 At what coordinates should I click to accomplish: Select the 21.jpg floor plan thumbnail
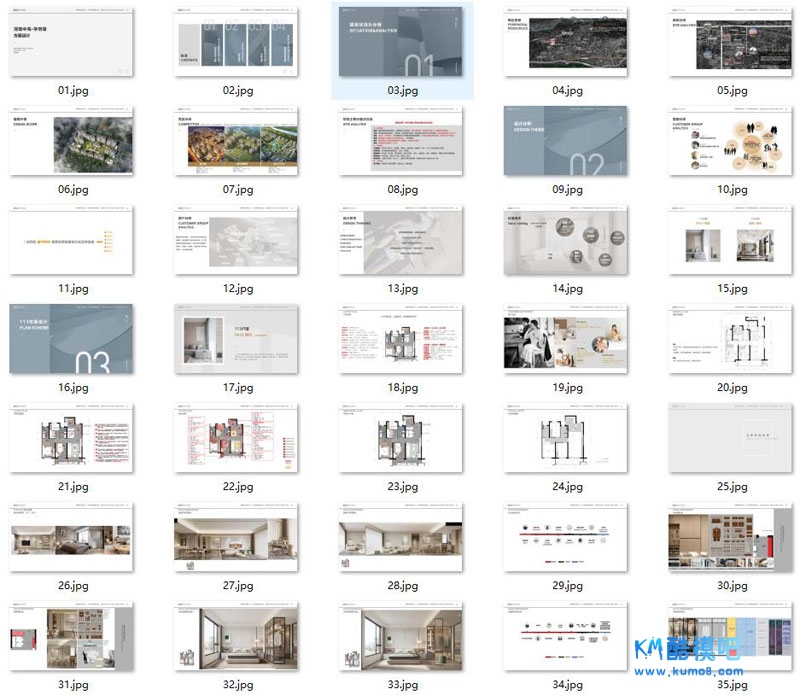pos(72,438)
